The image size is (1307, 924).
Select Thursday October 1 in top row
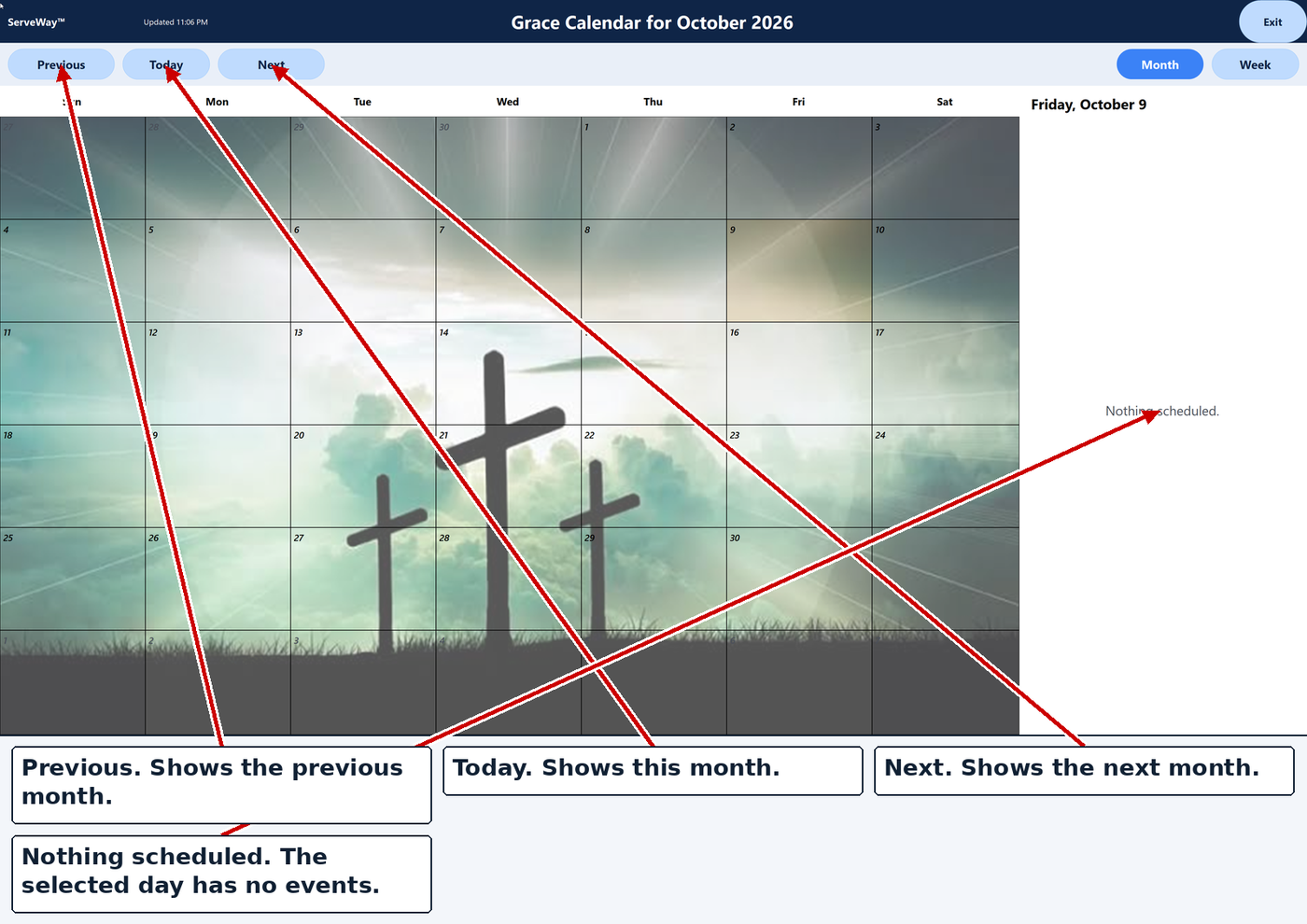tap(653, 168)
